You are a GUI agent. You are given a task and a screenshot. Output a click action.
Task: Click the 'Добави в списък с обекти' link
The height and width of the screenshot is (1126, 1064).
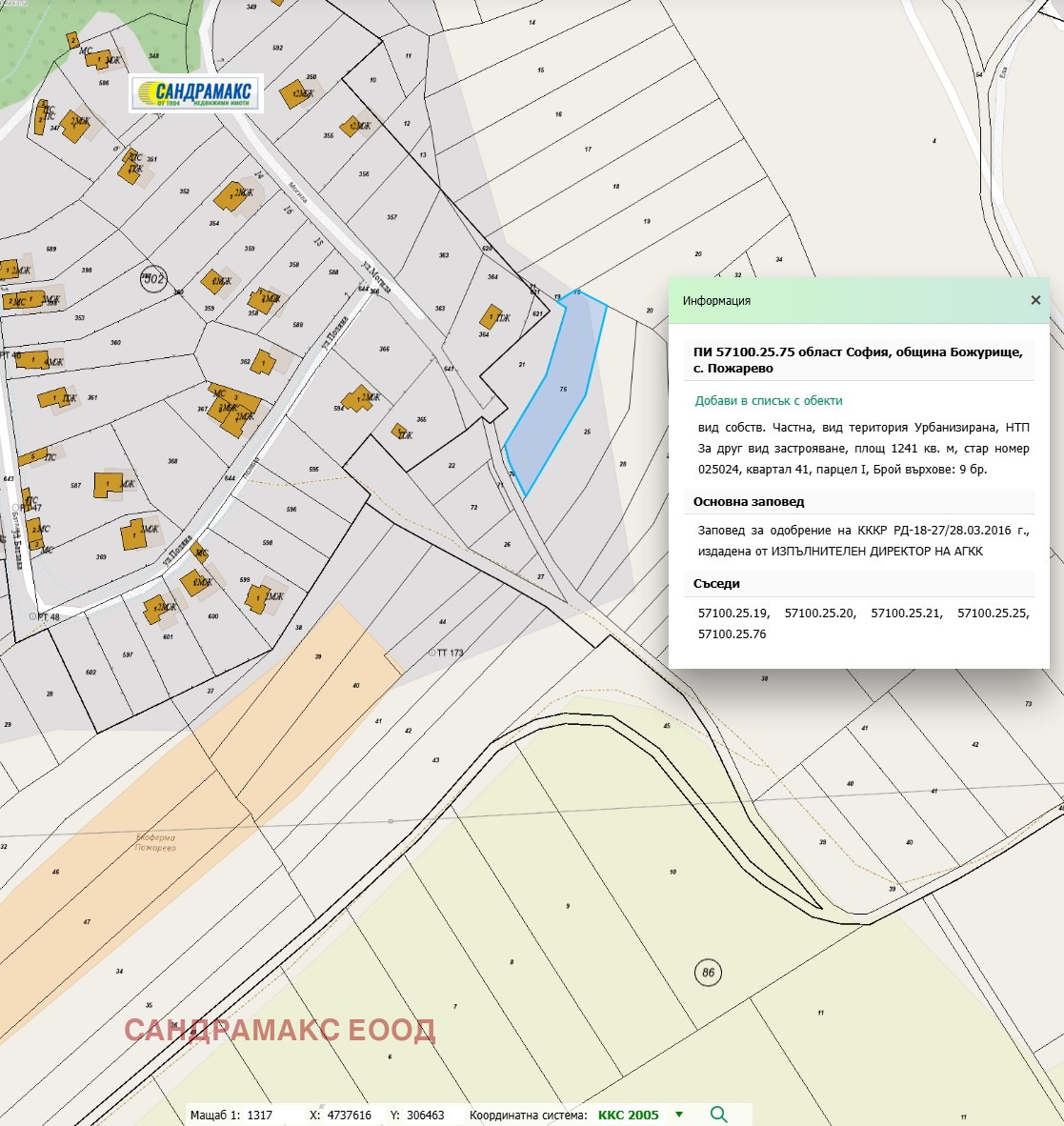pos(769,401)
